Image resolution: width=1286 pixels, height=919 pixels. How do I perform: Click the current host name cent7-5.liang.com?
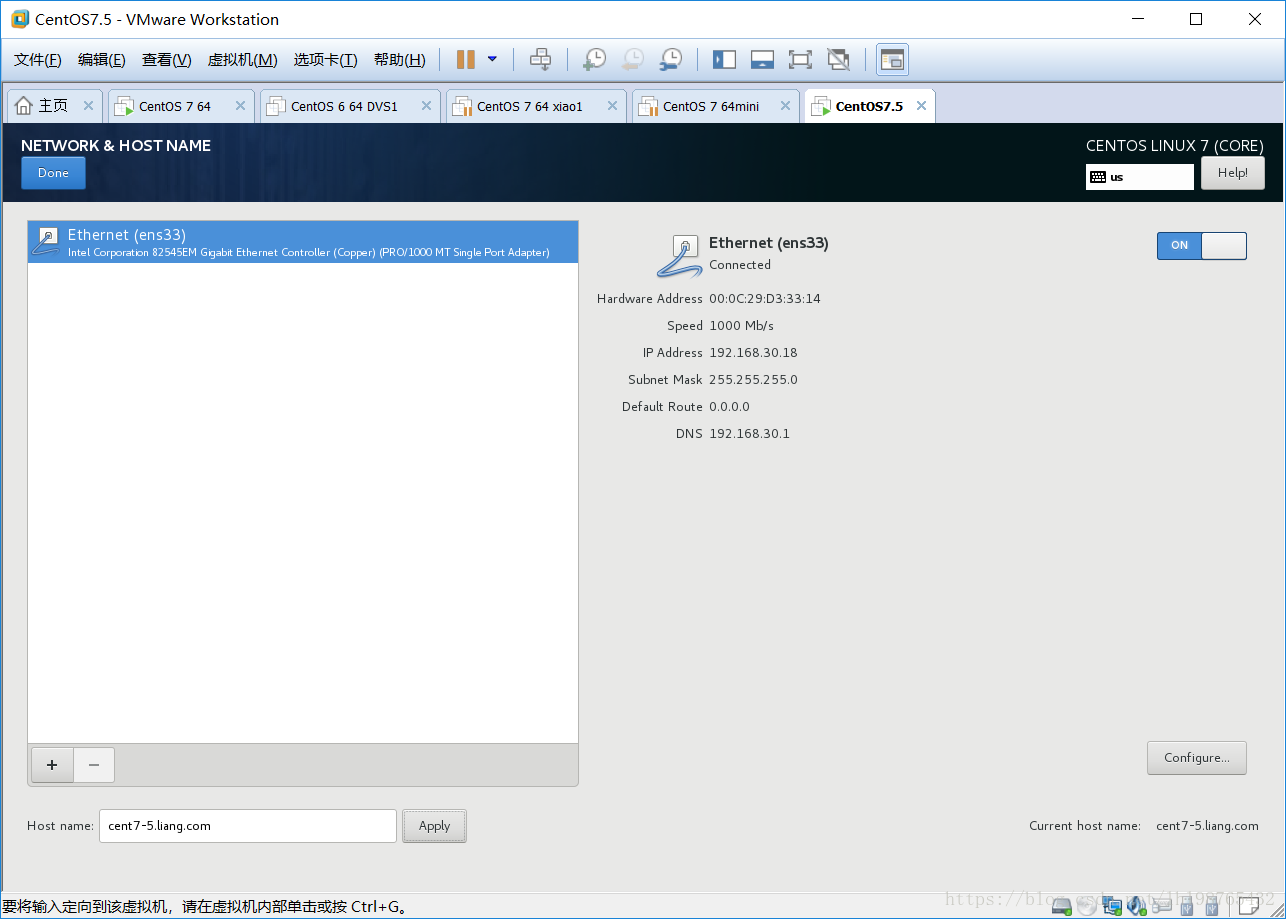pos(1207,826)
